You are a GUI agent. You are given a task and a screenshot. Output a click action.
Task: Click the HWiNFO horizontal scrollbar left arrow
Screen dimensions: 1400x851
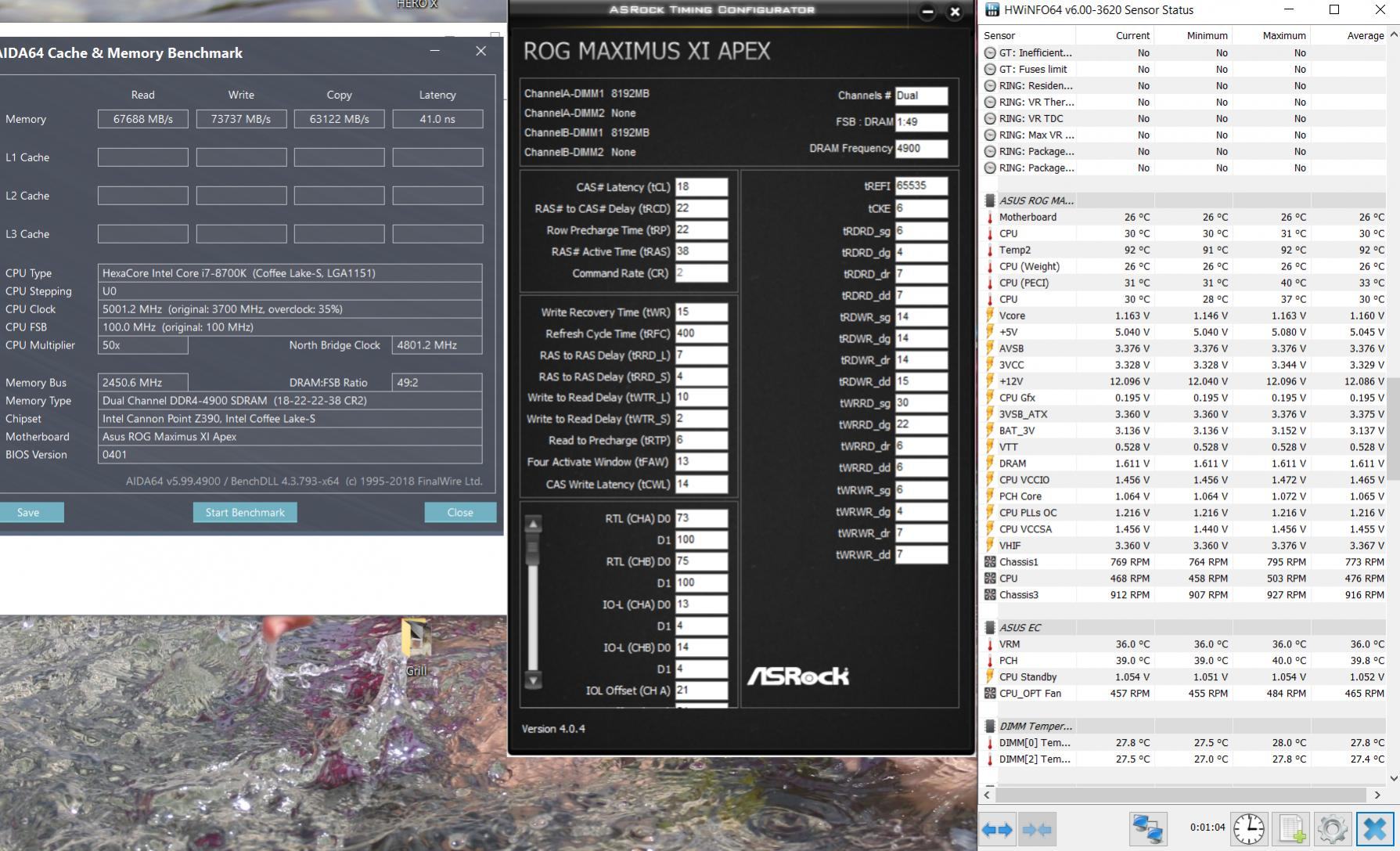(x=988, y=795)
